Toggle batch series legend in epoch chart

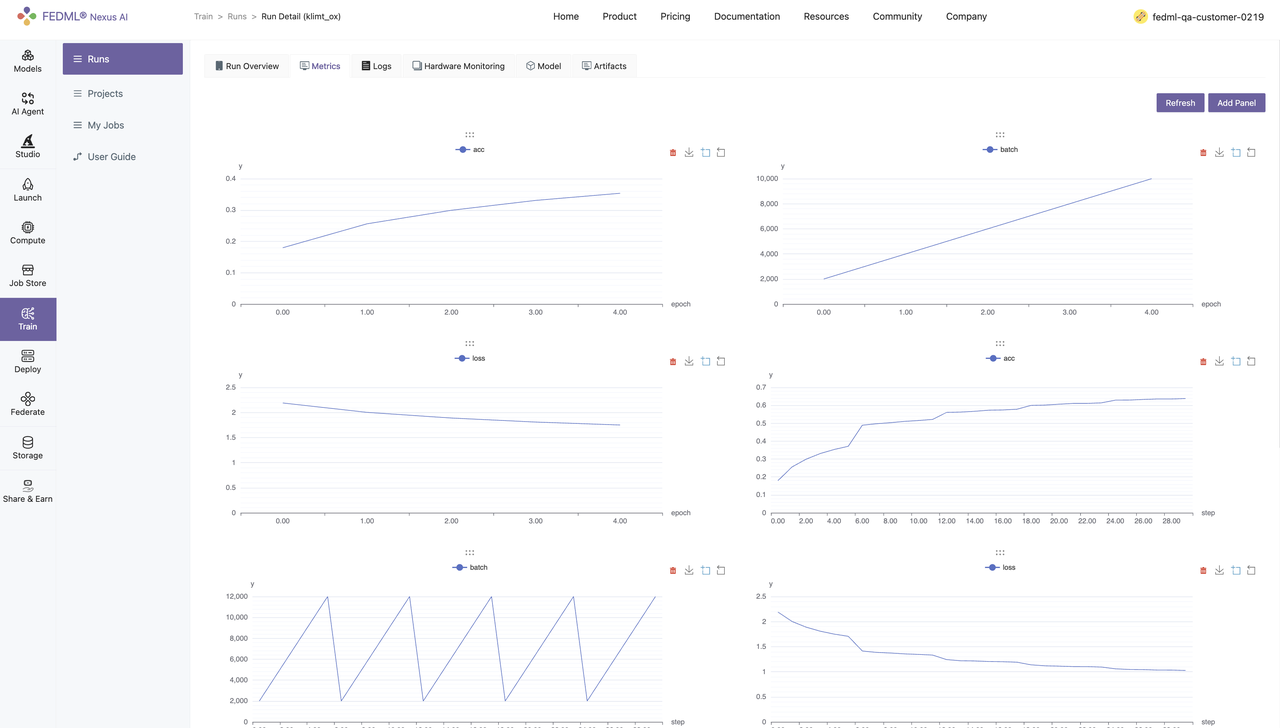1000,149
